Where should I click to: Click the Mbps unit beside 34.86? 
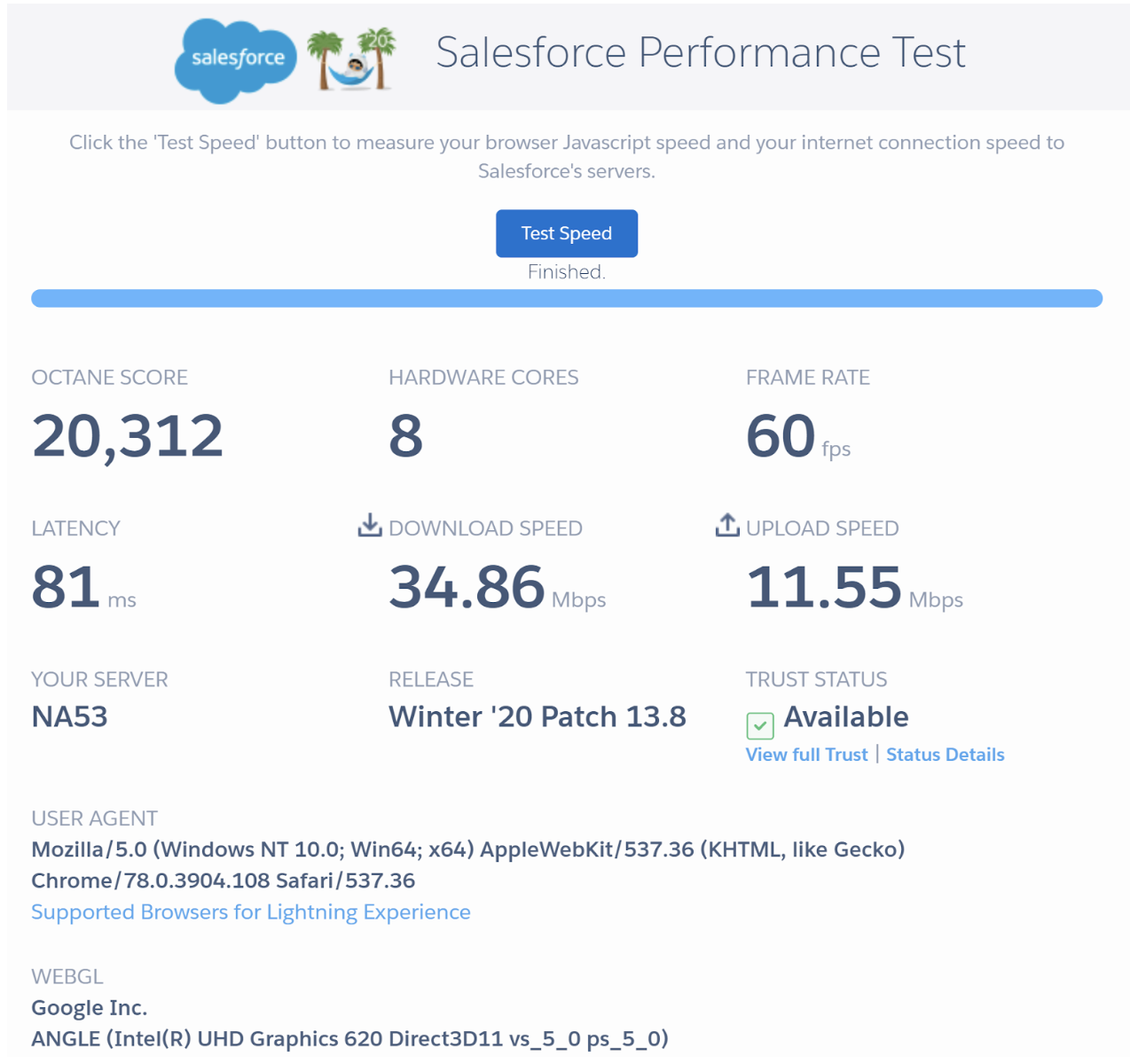[578, 600]
